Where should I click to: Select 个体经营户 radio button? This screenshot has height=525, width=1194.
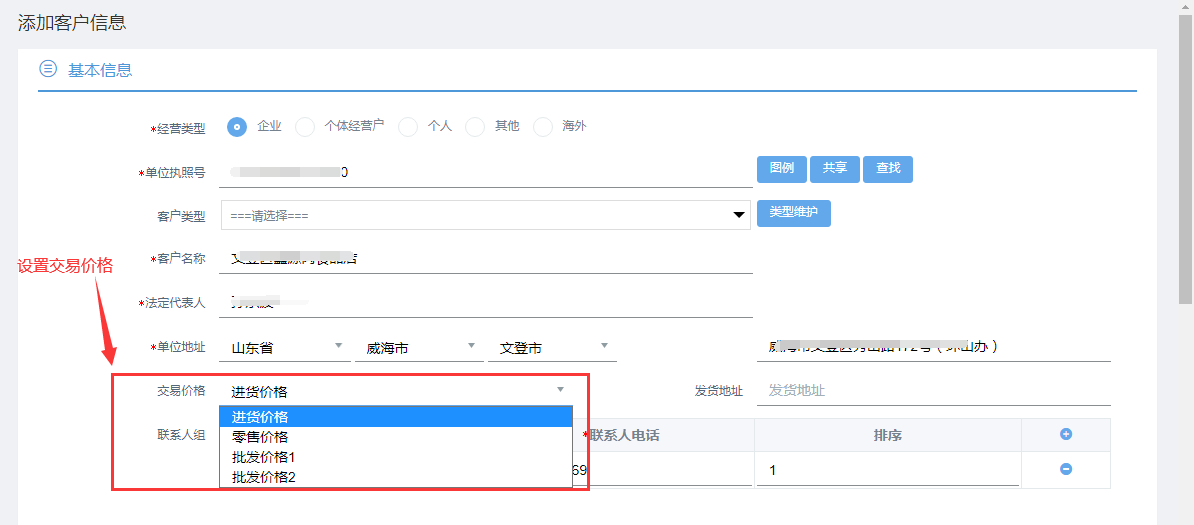pos(305,126)
